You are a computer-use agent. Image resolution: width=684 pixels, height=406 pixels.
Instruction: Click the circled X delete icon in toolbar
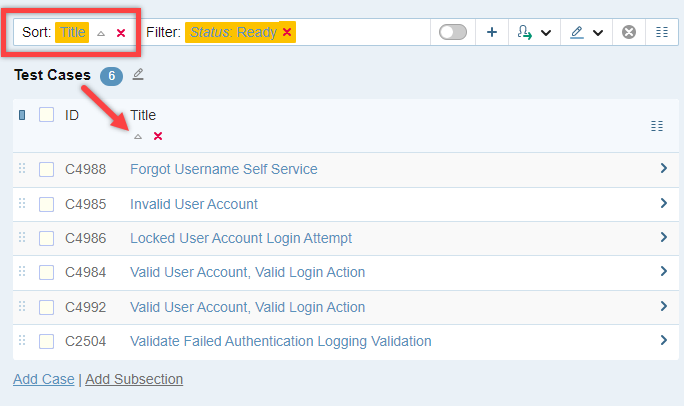(629, 32)
